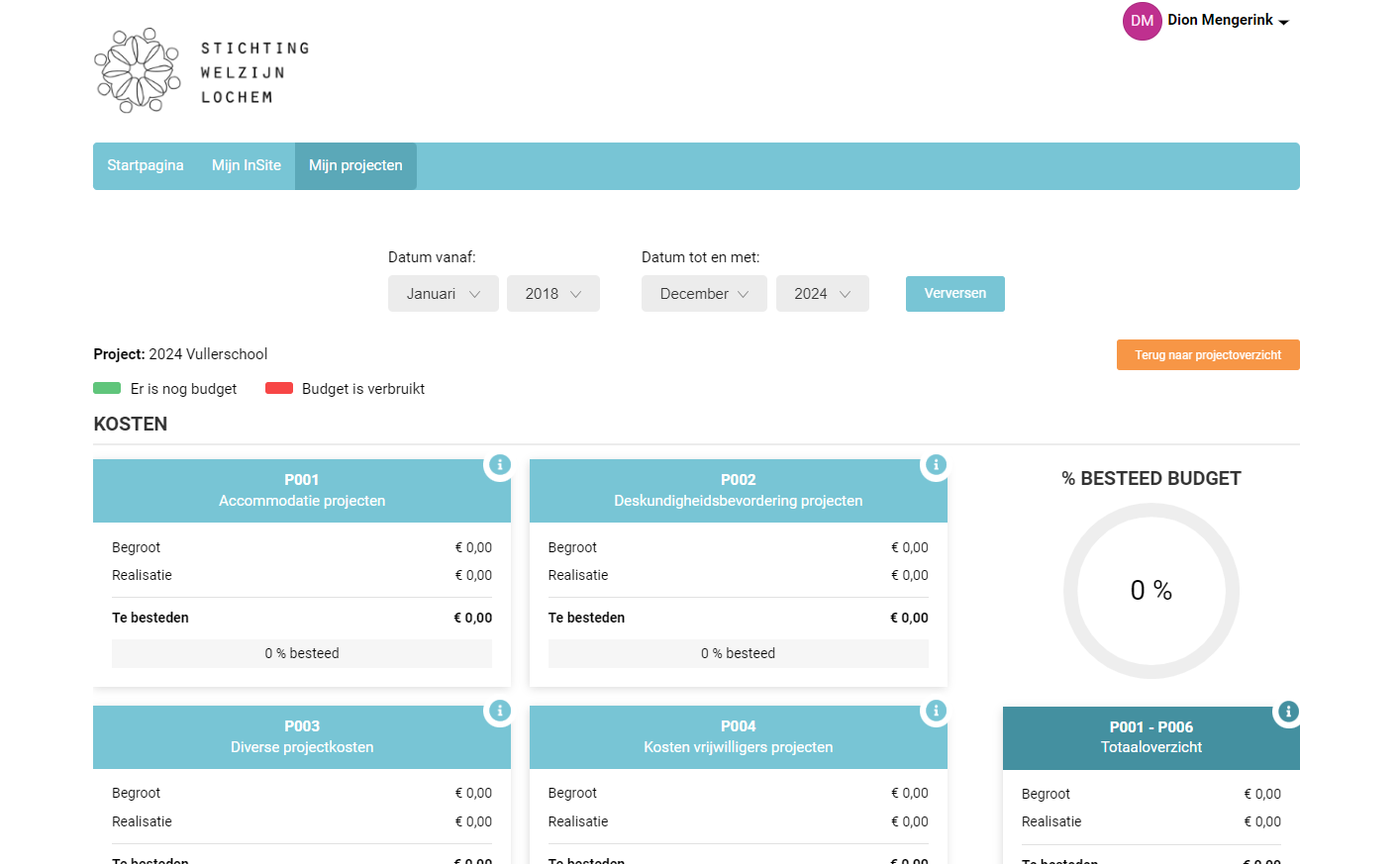
Task: Click the green 'Er is nog budget' swatch
Action: [107, 388]
